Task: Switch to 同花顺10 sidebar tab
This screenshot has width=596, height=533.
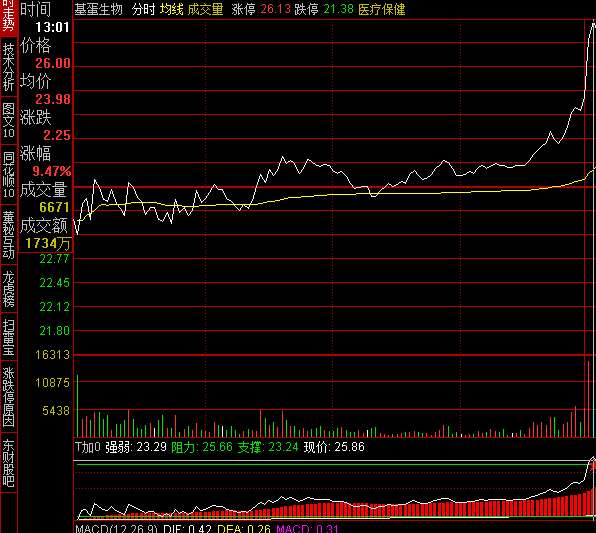Action: (x=8, y=174)
